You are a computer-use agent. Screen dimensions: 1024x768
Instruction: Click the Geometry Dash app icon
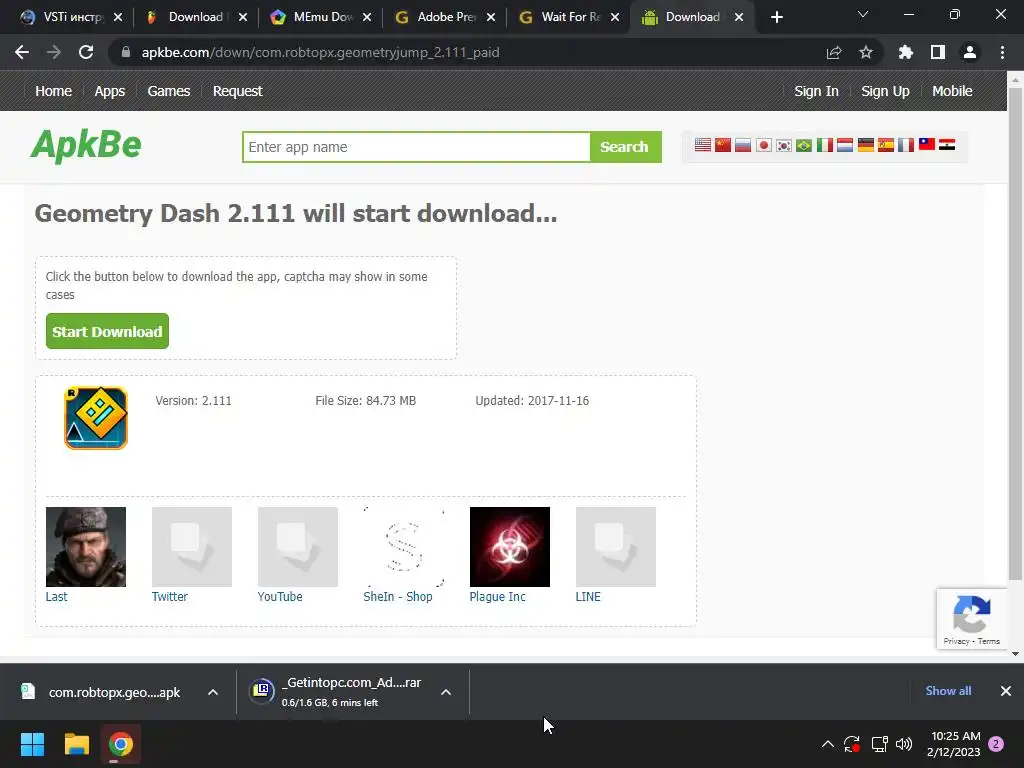[x=96, y=418]
